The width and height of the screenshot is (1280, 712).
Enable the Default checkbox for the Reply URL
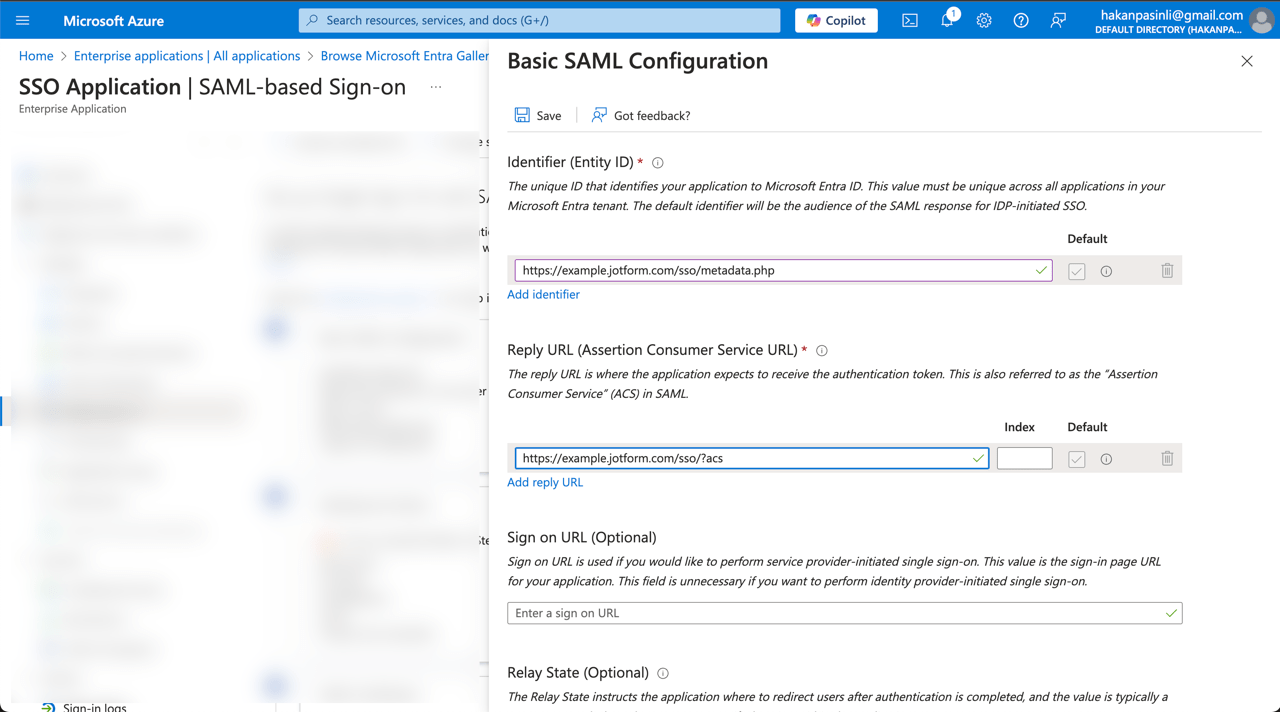click(x=1076, y=458)
